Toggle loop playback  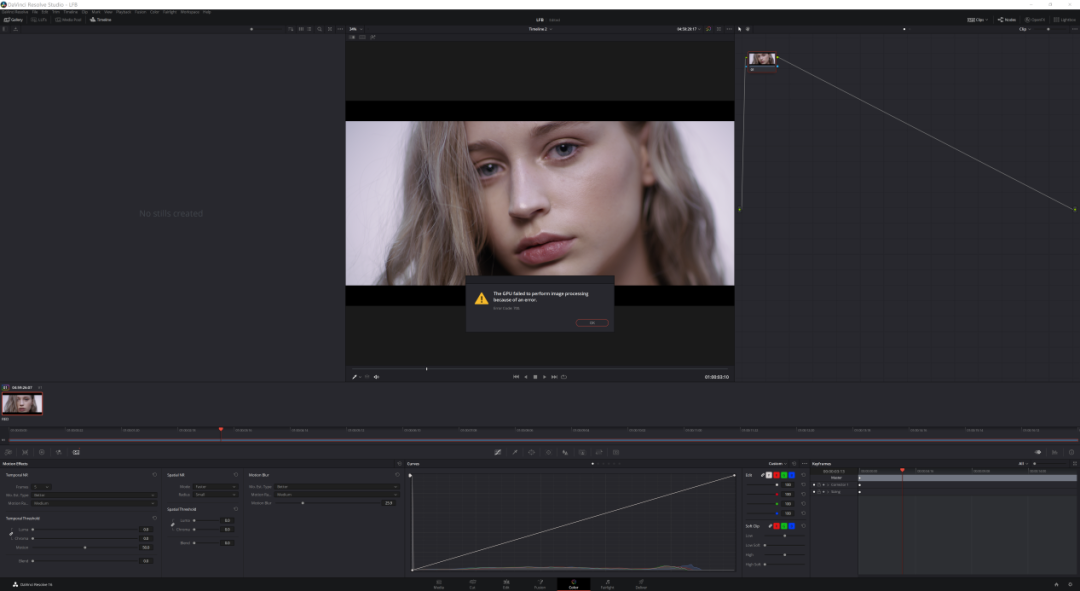click(563, 377)
